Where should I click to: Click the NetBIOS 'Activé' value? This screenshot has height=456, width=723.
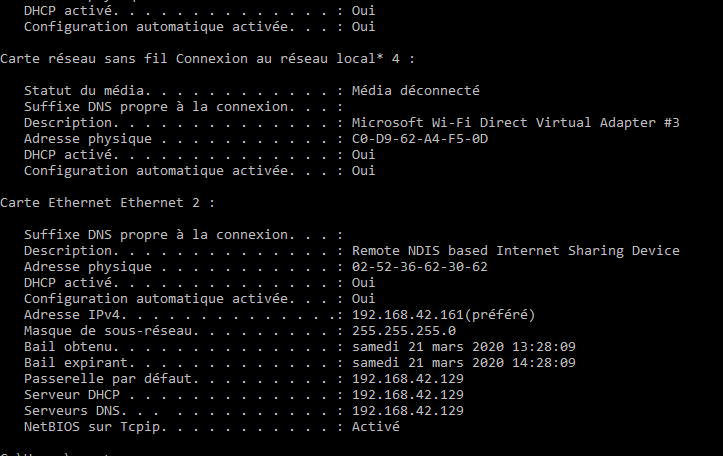376,427
